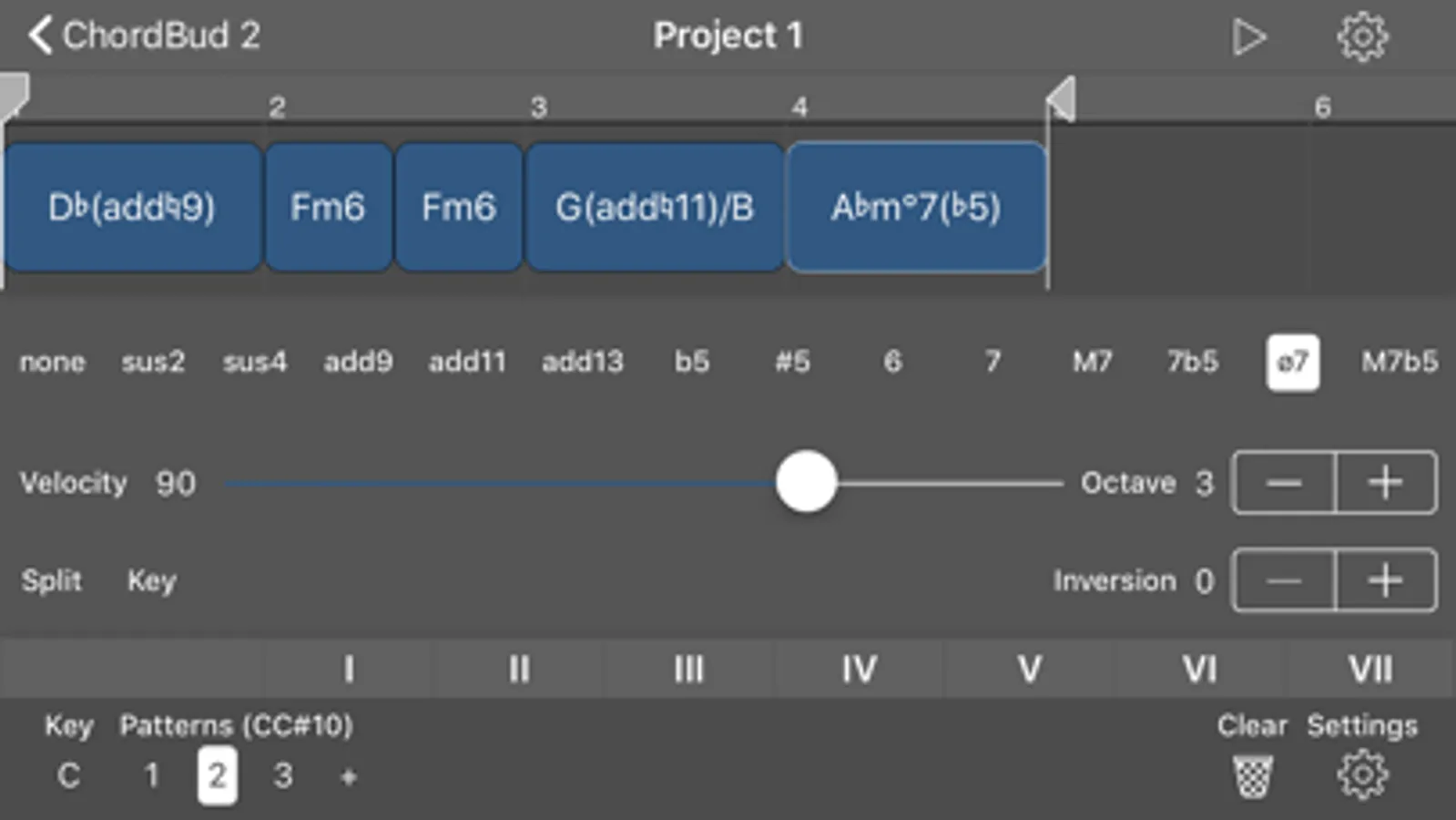Switch to pattern 3
Viewport: 1456px width, 820px height.
point(283,776)
